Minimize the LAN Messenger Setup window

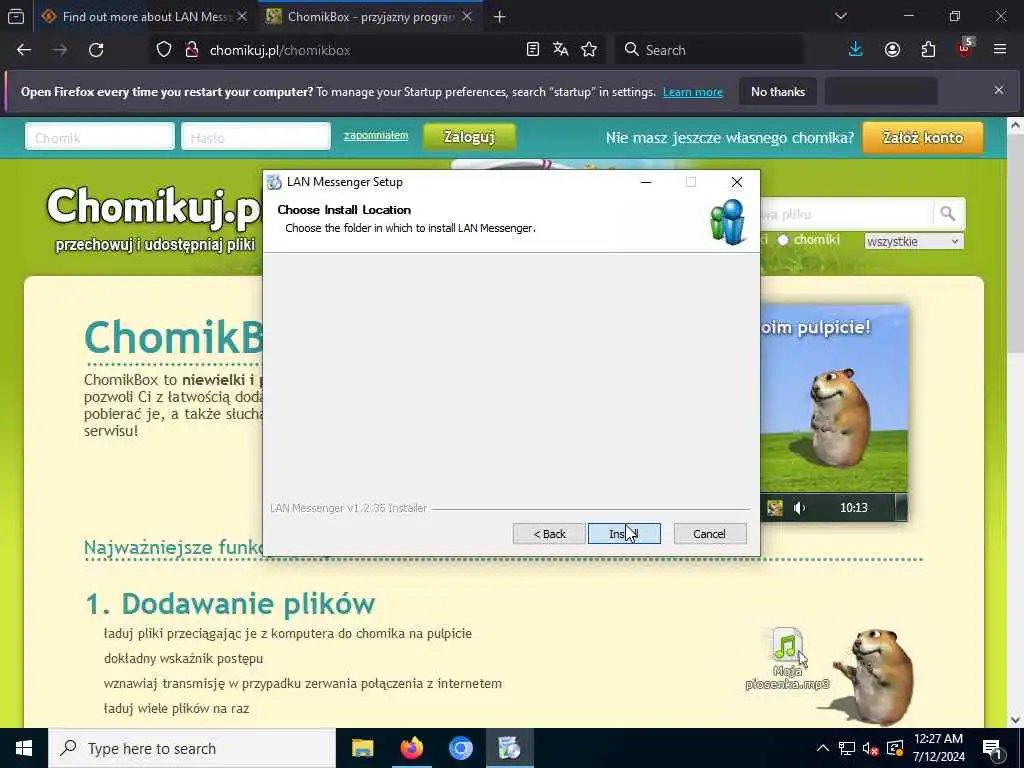(x=646, y=182)
